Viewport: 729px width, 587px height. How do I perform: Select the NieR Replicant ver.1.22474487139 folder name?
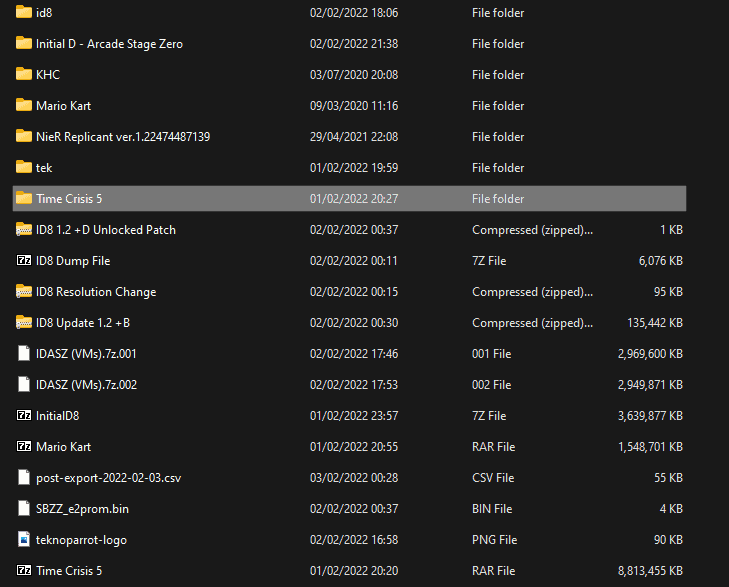pyautogui.click(x=123, y=137)
